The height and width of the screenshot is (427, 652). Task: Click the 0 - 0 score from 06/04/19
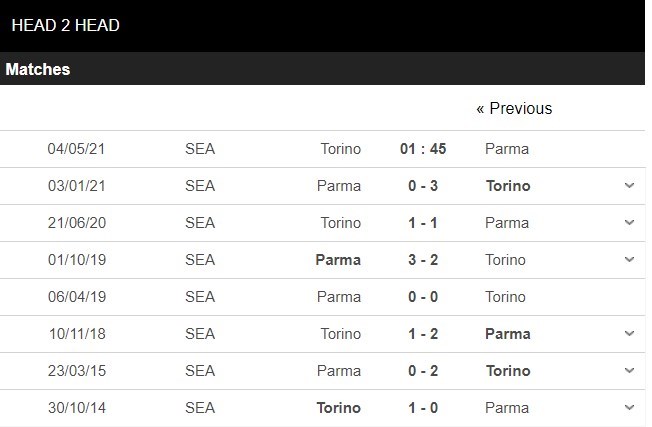(x=423, y=297)
